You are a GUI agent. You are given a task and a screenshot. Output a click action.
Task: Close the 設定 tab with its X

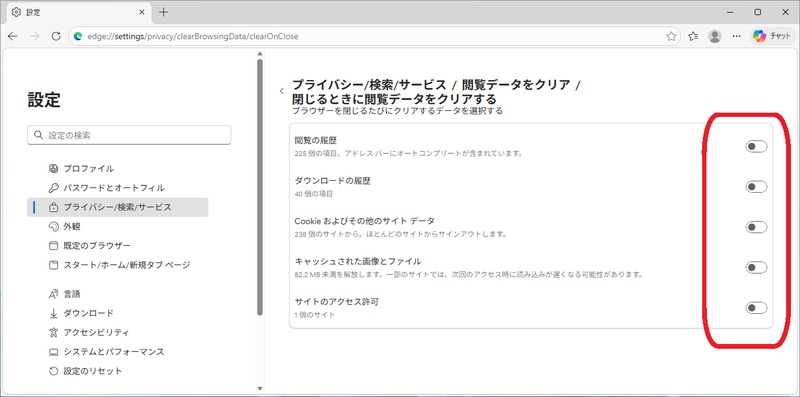pos(142,12)
